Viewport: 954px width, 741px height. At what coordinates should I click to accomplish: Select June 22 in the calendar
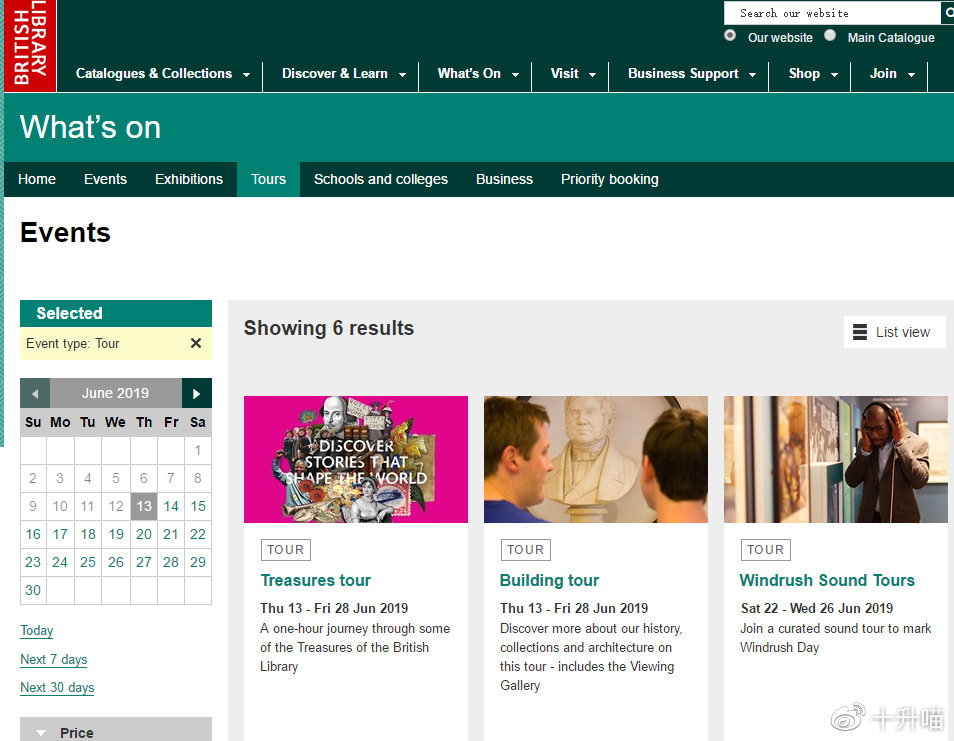(x=198, y=534)
